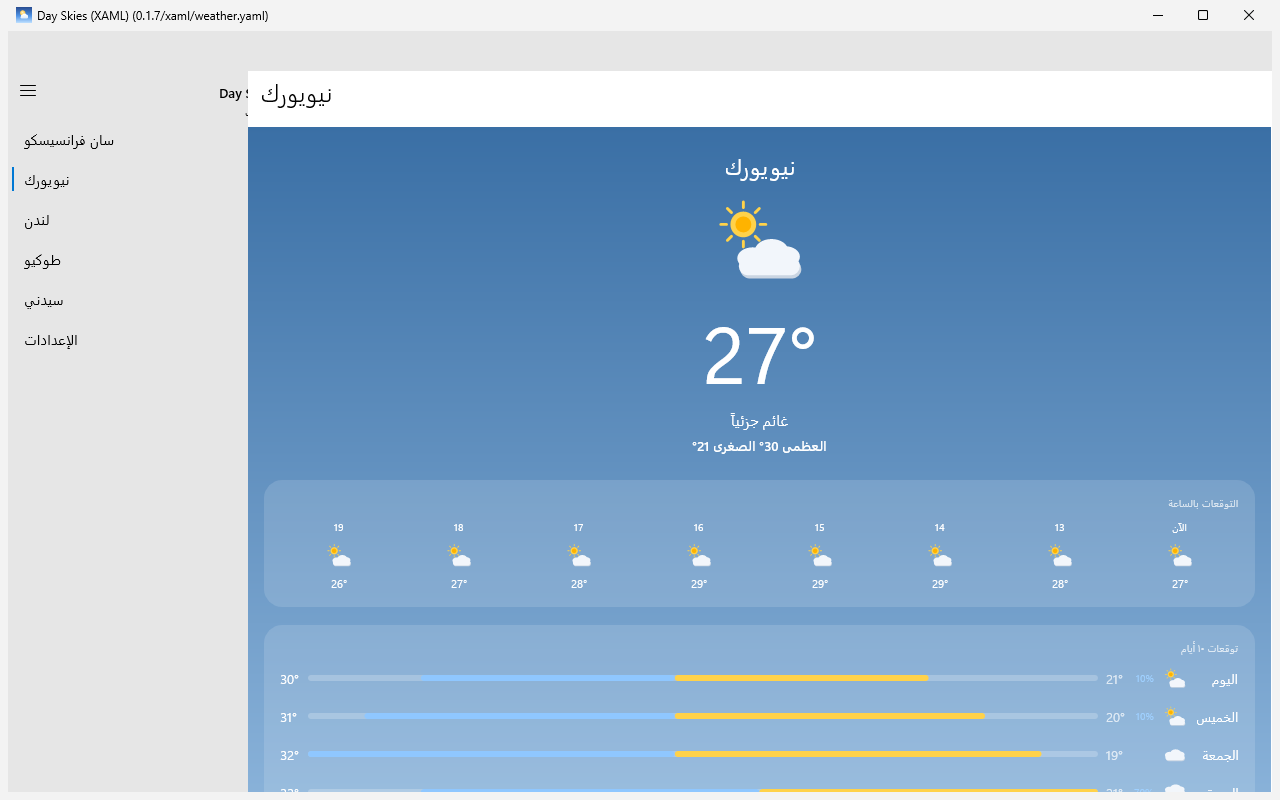Open سان فرانسيسكو city in sidebar
The height and width of the screenshot is (800, 1280).
pos(128,141)
